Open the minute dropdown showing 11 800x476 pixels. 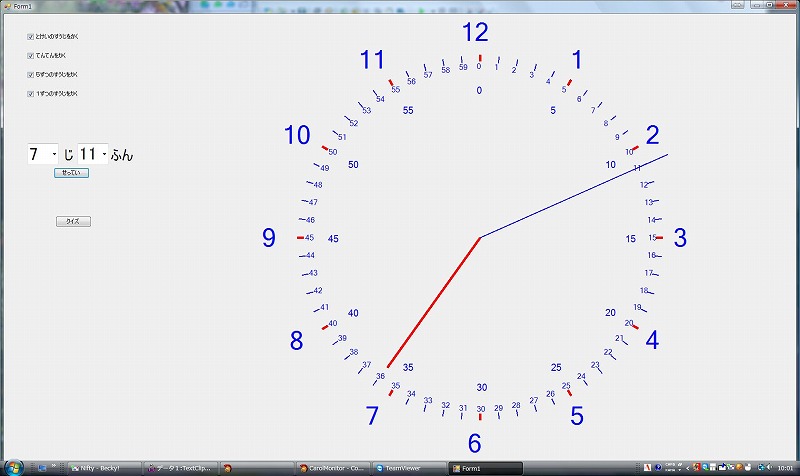coord(93,154)
